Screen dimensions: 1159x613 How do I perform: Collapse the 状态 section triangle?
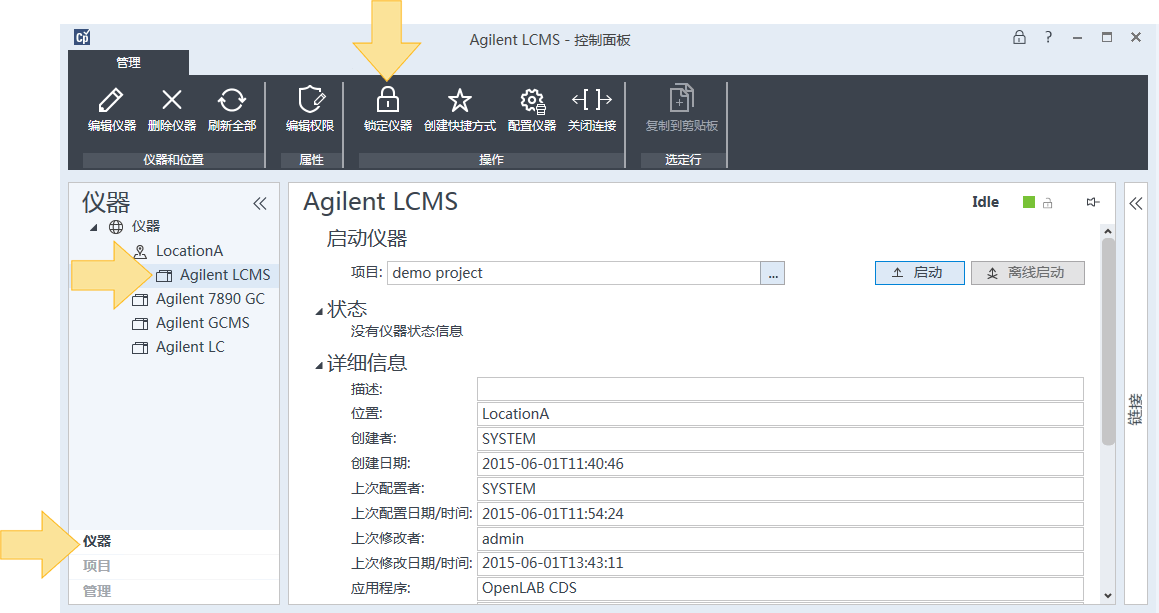pos(319,311)
